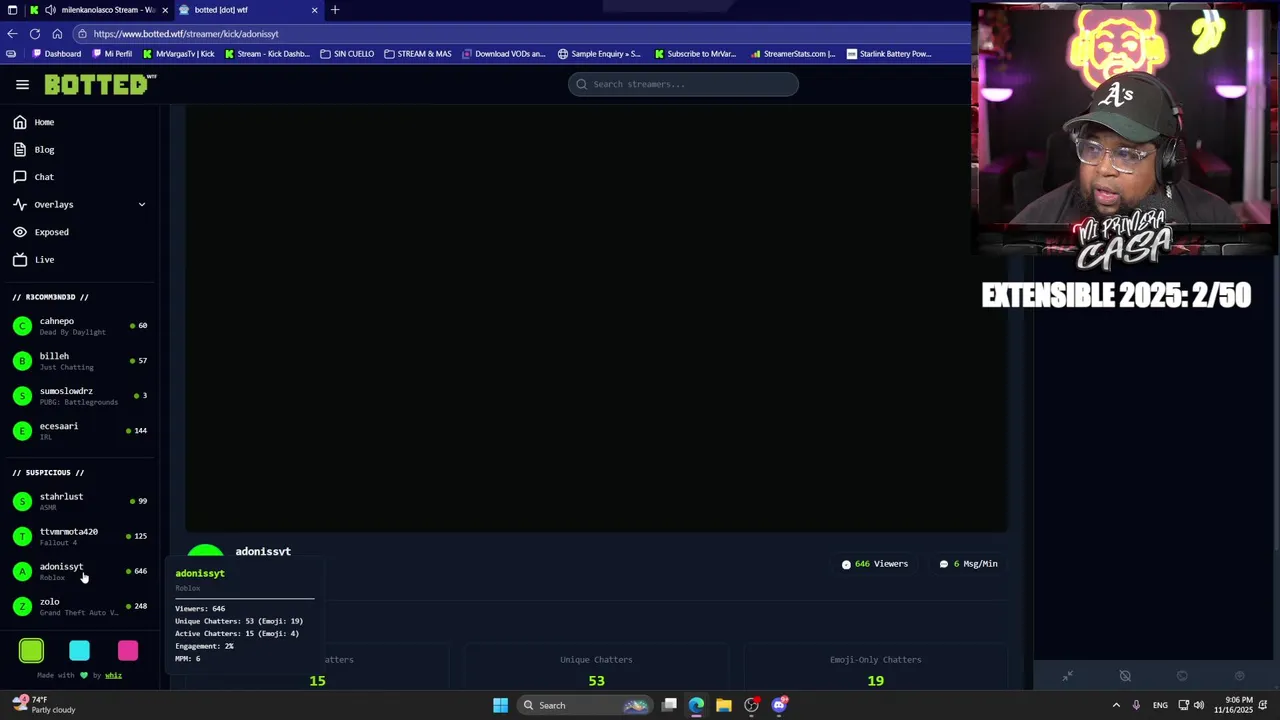Screen dimensions: 1280x720
Task: Open the Stream - Kick Dashboard bookmark
Action: pos(267,54)
